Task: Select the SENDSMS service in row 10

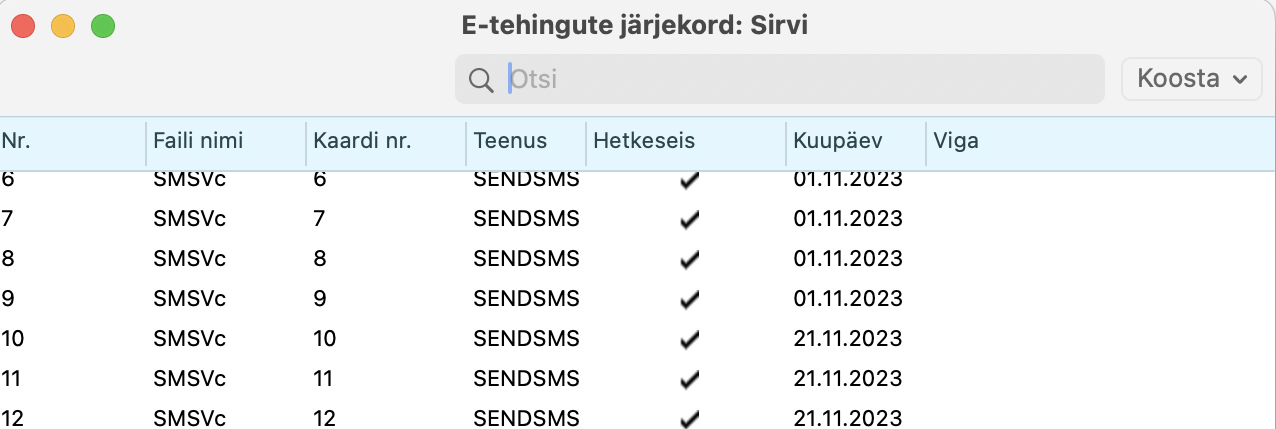Action: (x=526, y=338)
